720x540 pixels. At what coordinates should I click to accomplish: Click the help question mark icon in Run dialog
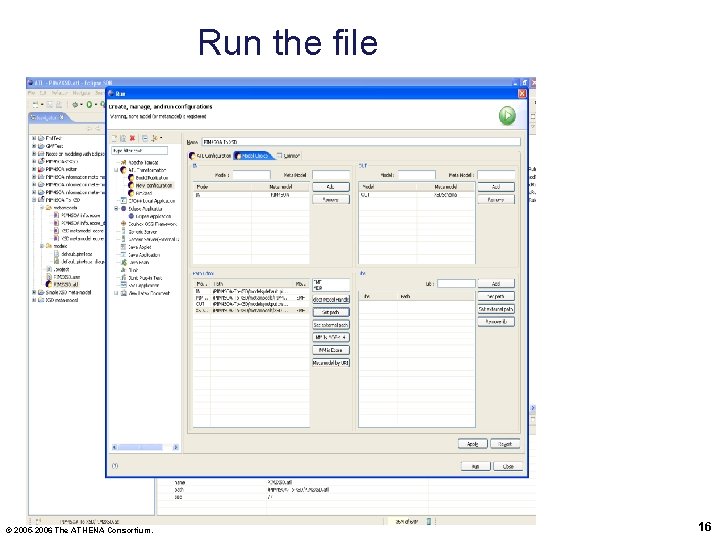[x=115, y=466]
